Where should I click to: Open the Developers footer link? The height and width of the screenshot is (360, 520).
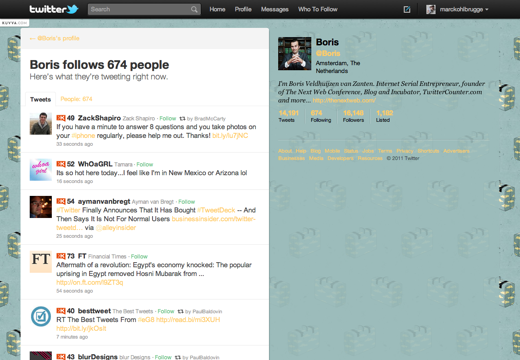coord(340,158)
